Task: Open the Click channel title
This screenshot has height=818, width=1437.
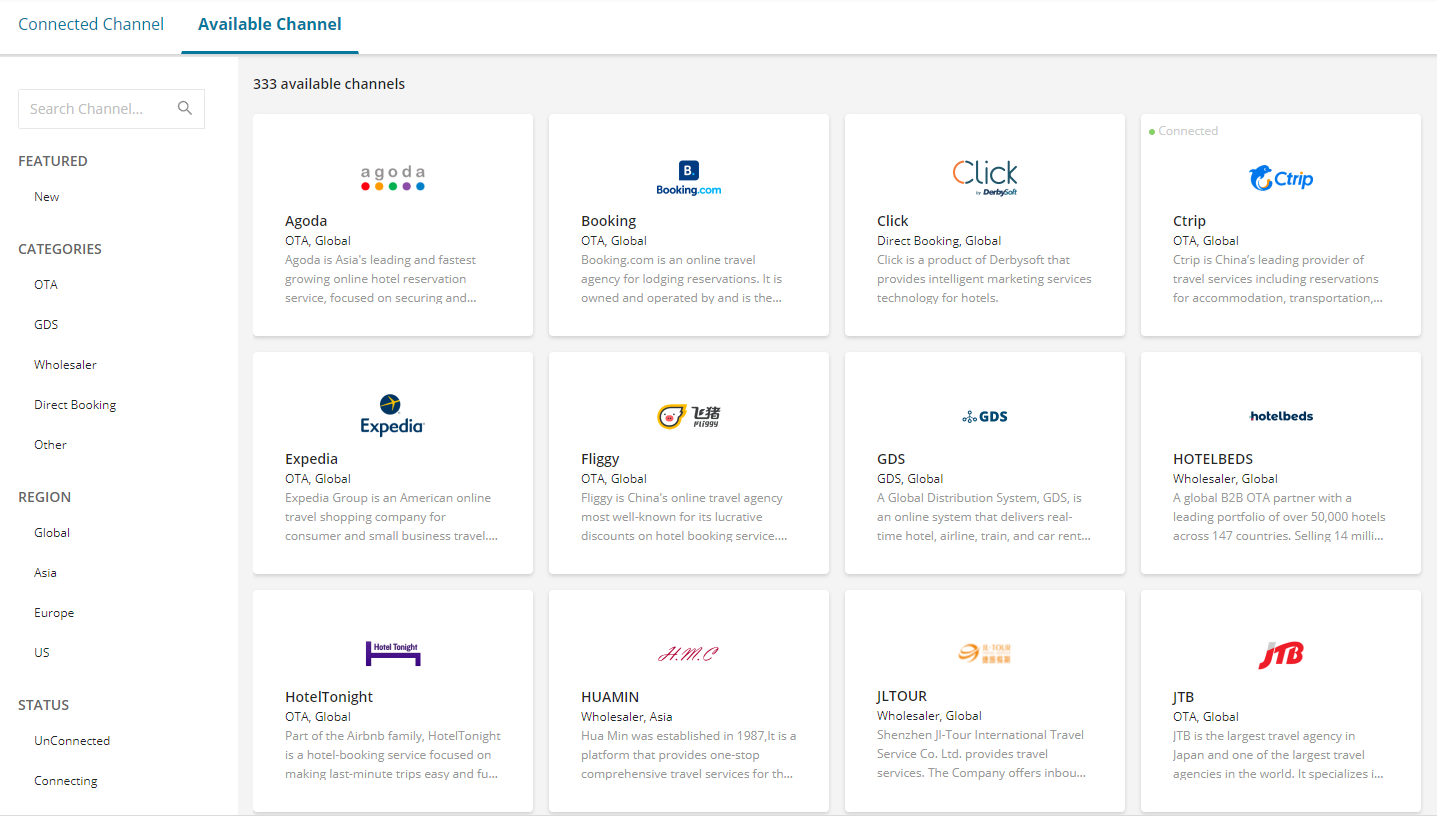Action: click(893, 221)
